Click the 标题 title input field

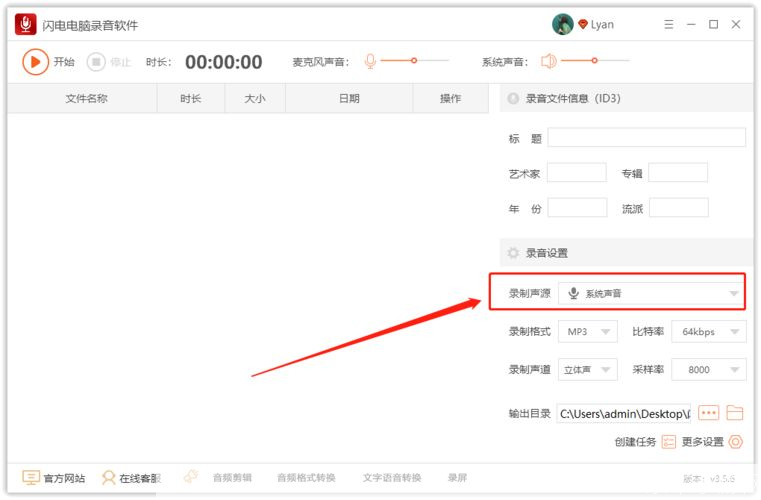coord(646,138)
